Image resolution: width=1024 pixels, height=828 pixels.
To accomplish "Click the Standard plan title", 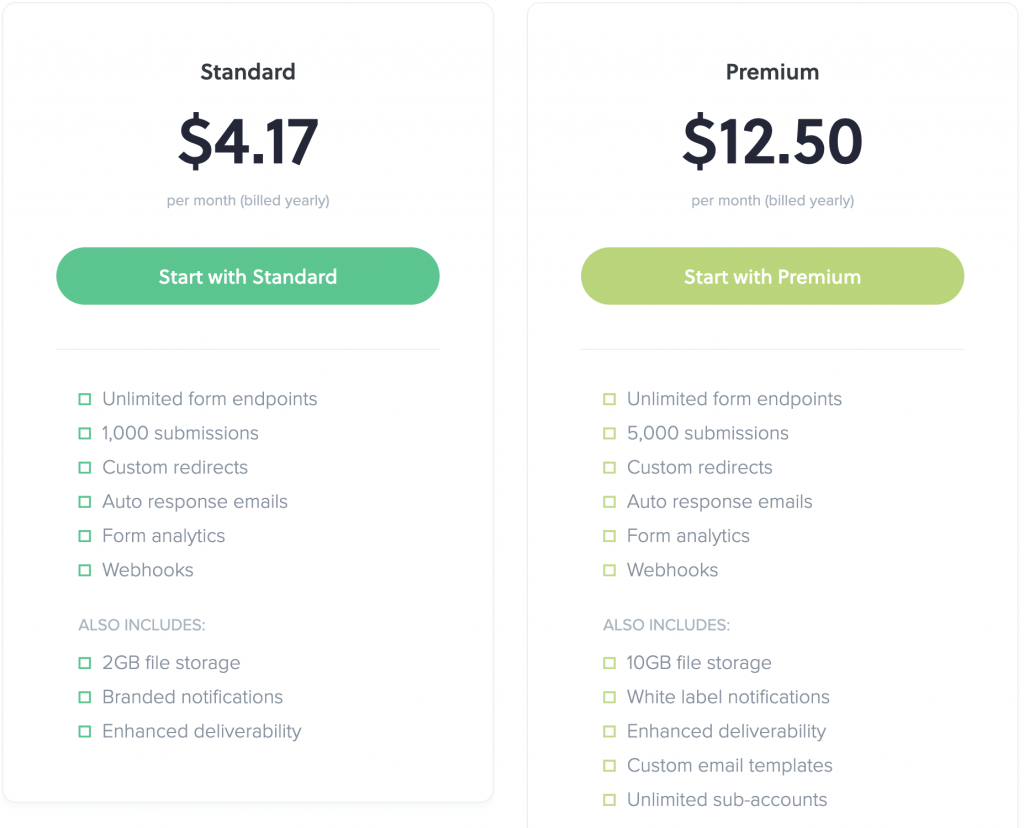I will (x=248, y=72).
